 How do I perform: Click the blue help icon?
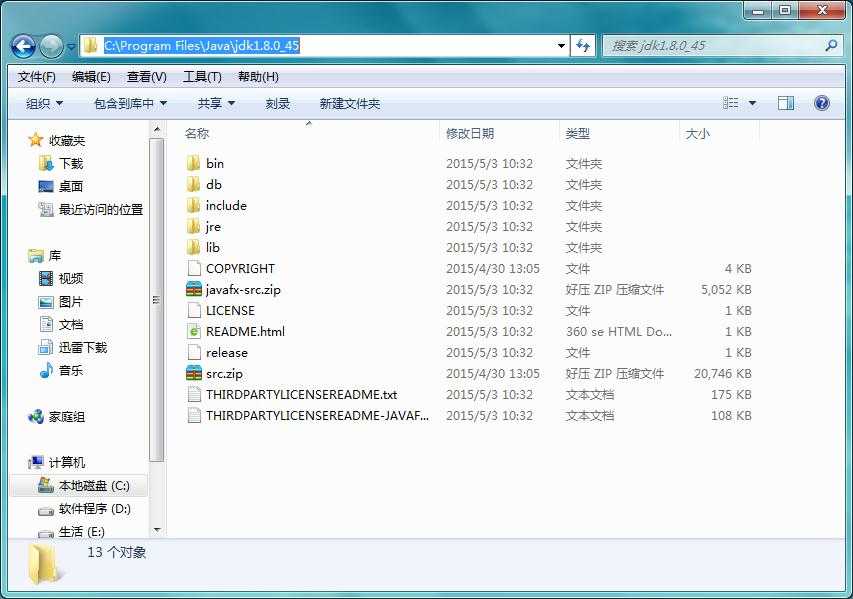(821, 103)
